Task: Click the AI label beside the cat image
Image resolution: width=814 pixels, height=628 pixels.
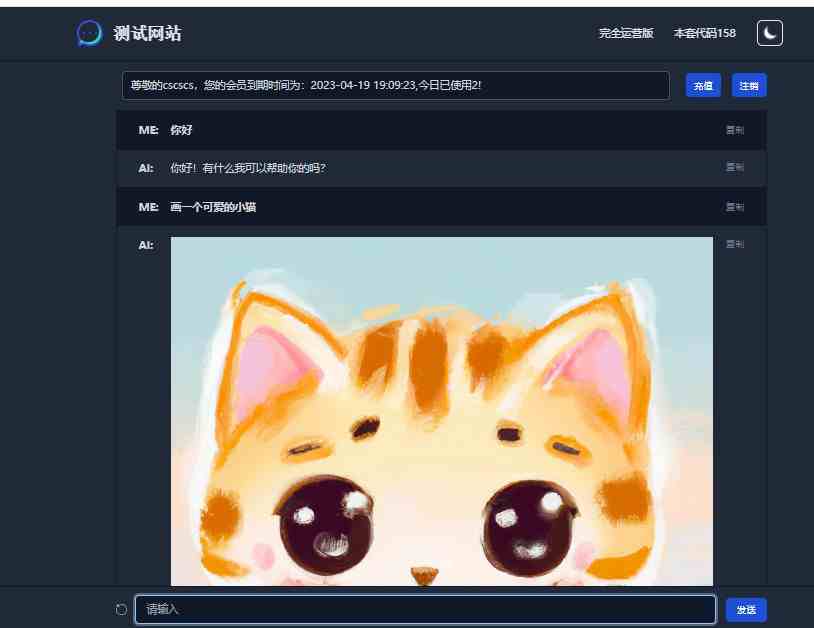Action: [x=146, y=245]
